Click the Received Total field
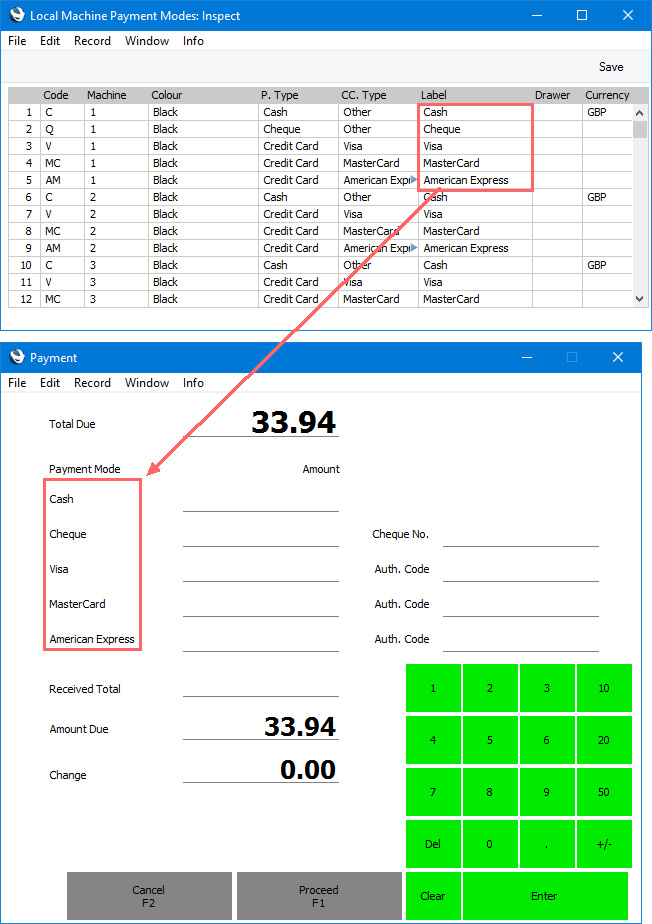652x924 pixels. coord(261,685)
